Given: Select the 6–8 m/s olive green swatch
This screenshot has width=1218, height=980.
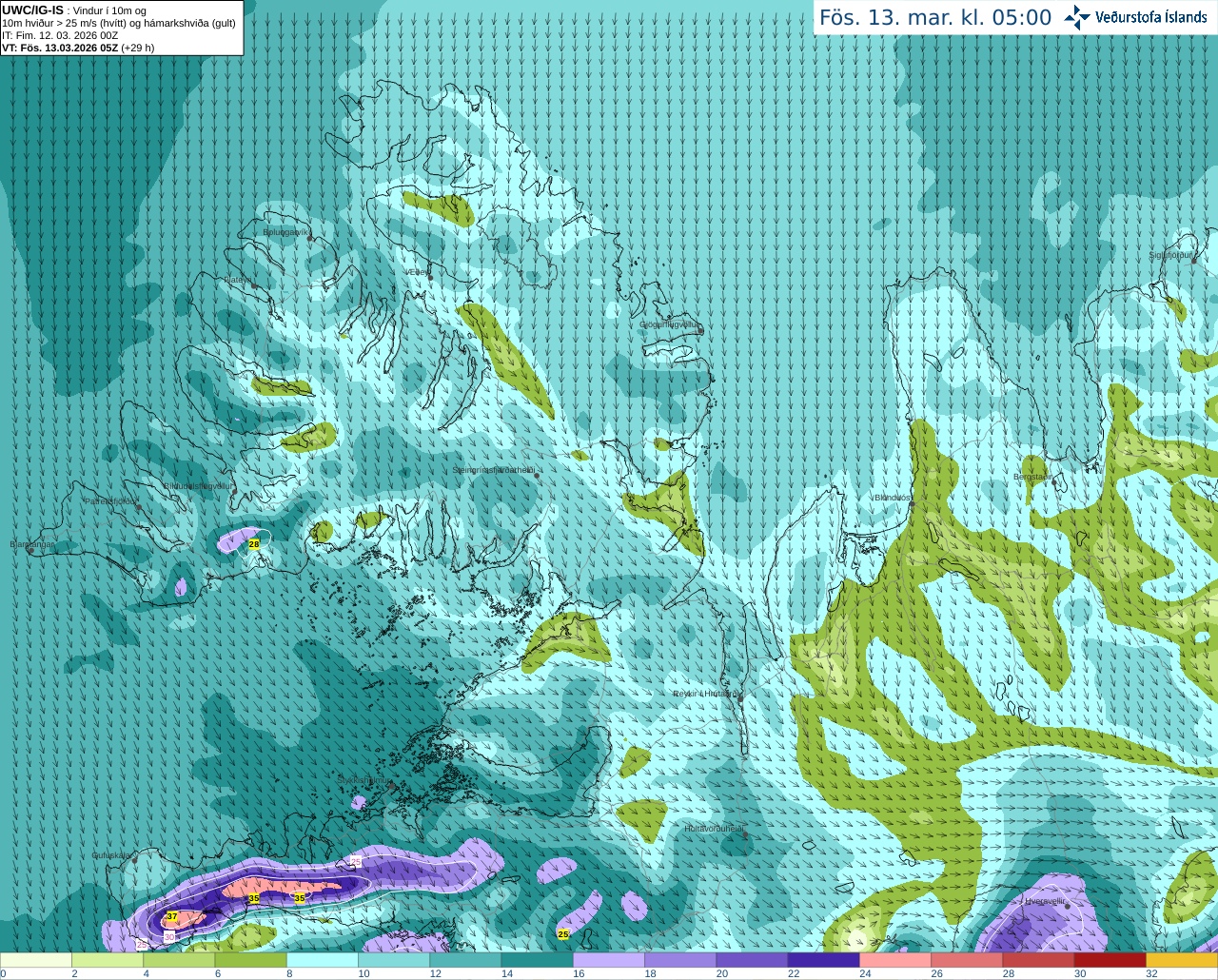Looking at the screenshot, I should point(251,960).
